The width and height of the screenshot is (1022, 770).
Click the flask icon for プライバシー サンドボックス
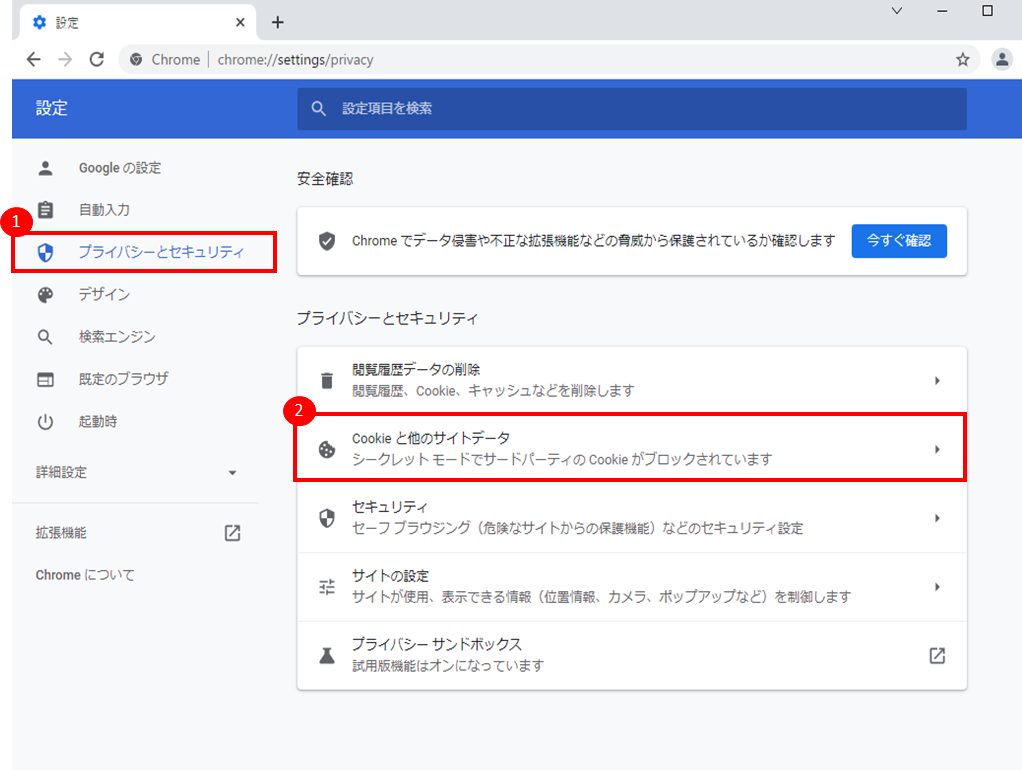coord(327,655)
